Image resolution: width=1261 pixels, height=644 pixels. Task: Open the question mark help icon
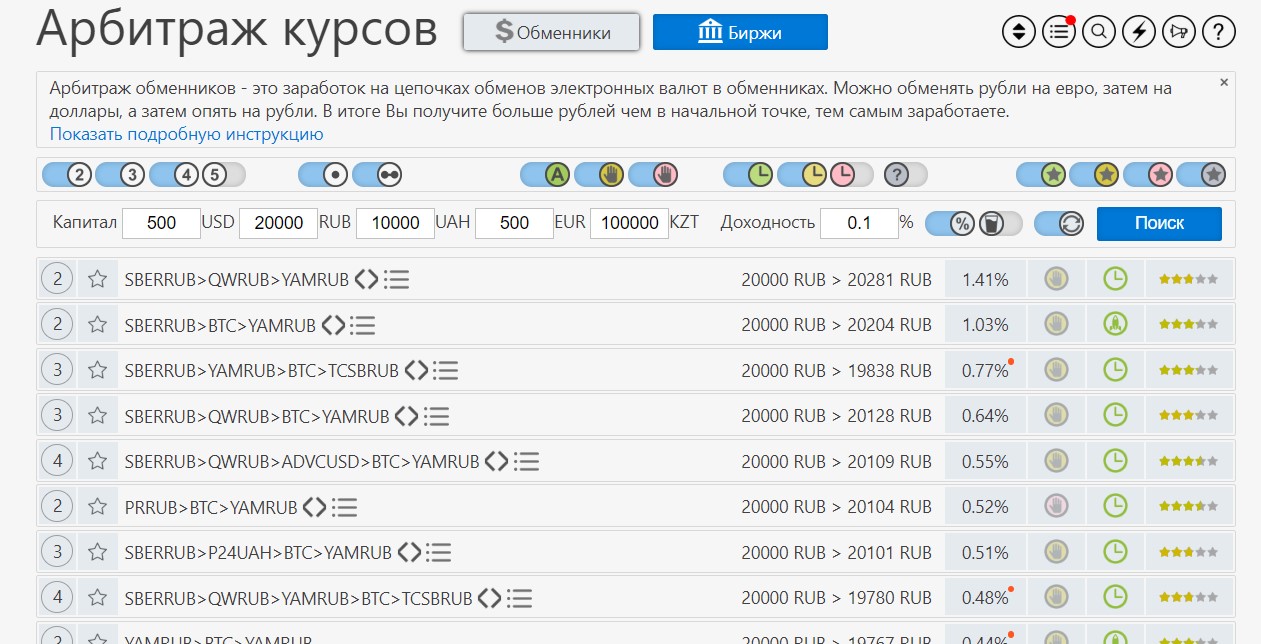1218,32
